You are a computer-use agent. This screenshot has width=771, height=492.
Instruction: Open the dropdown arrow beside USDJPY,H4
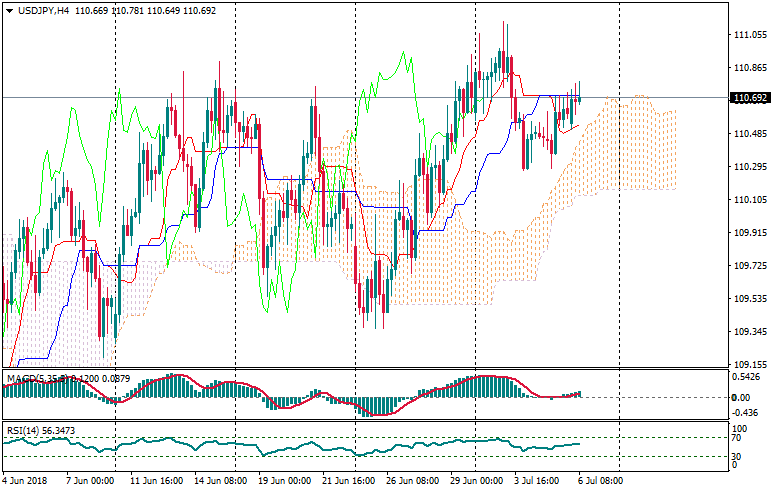pos(9,10)
